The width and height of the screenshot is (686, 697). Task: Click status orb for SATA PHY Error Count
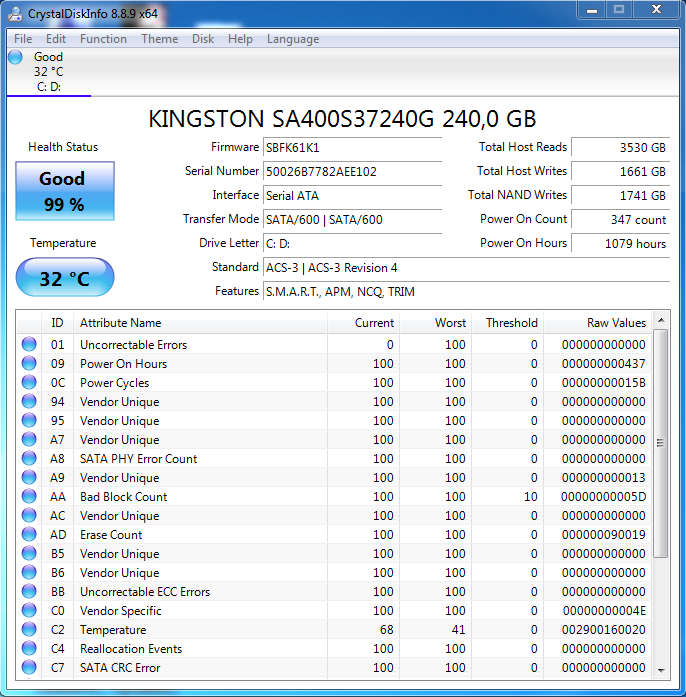[x=29, y=459]
